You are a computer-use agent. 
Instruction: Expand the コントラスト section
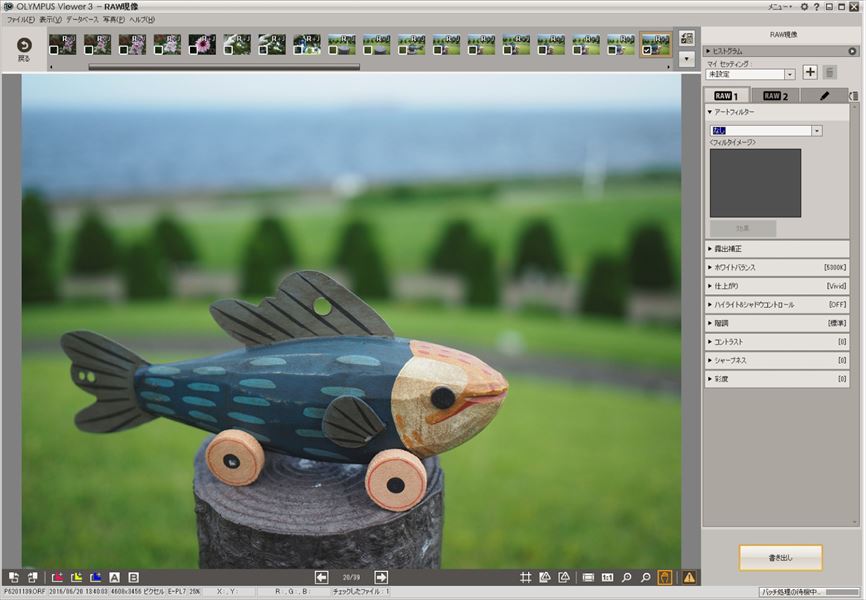(x=777, y=342)
